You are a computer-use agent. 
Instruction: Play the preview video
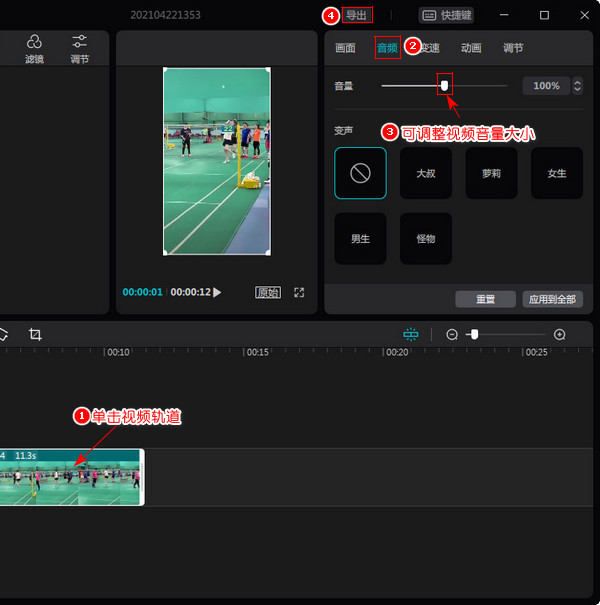[x=217, y=292]
